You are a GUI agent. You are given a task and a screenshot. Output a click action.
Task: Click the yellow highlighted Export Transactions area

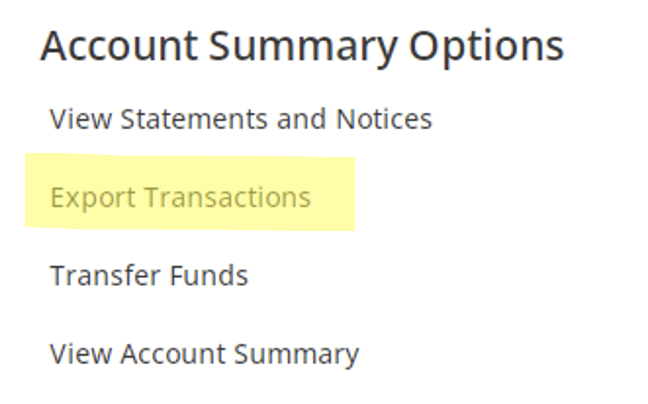tap(190, 195)
